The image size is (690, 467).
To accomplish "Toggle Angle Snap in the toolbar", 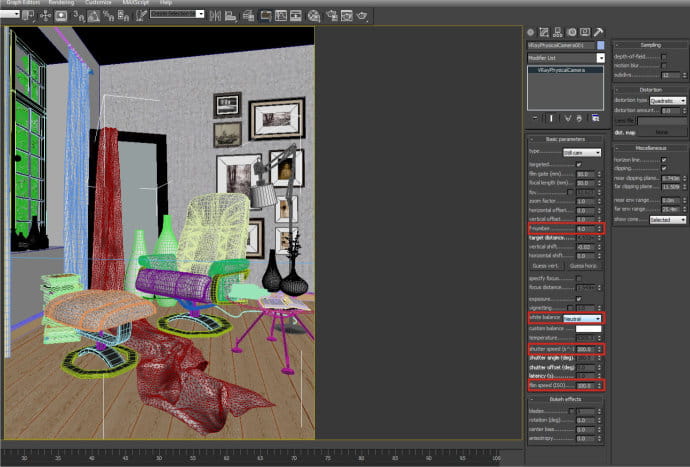I will coord(93,16).
